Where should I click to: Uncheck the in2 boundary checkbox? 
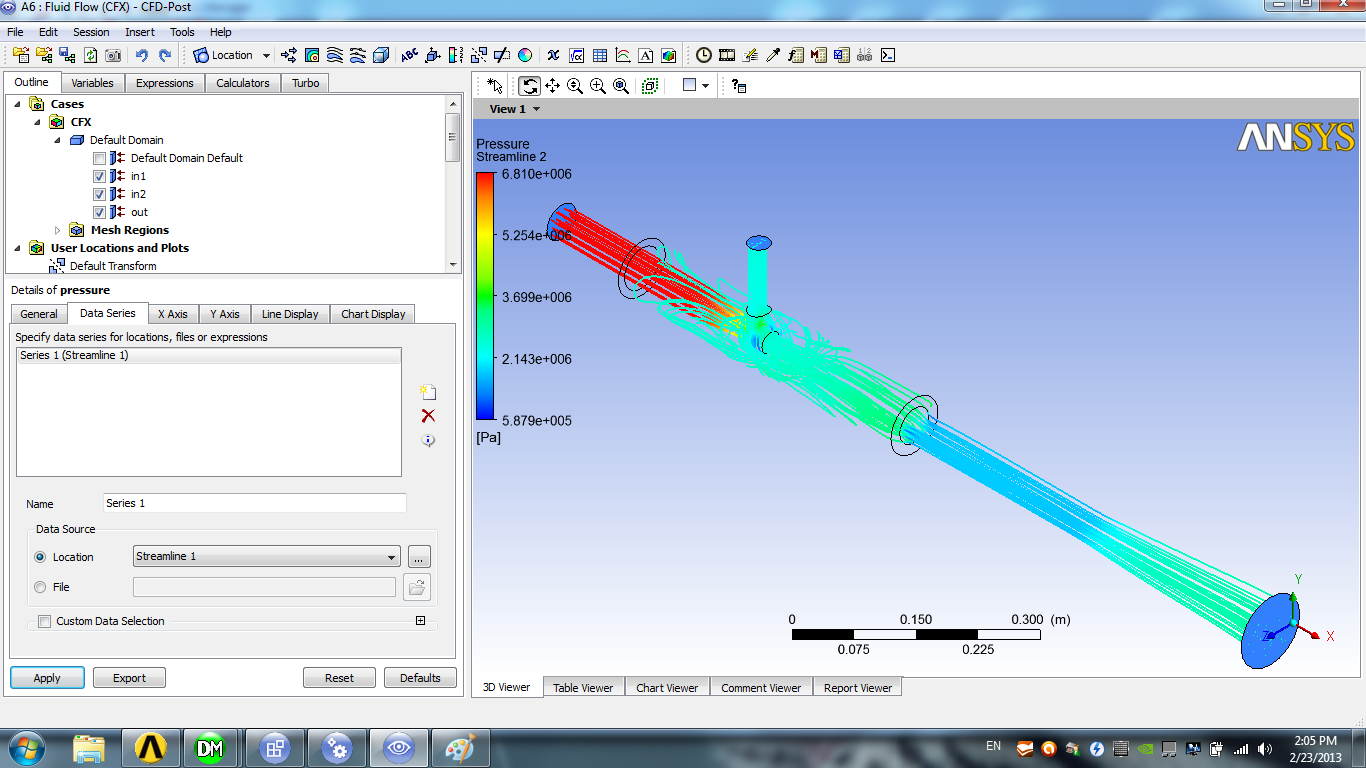click(99, 194)
